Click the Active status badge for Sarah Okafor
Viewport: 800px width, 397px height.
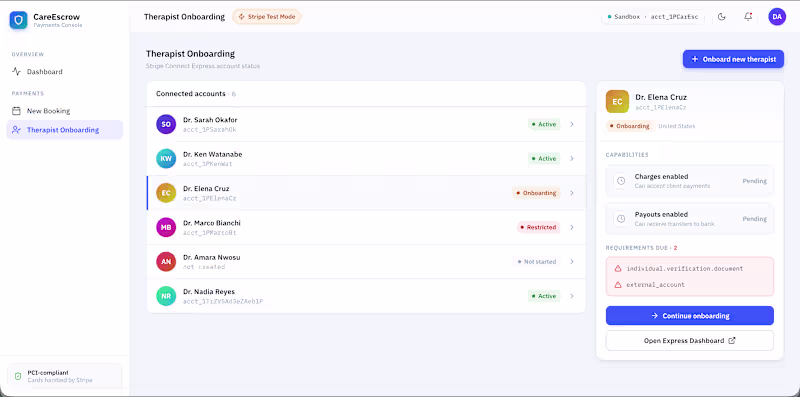(544, 124)
